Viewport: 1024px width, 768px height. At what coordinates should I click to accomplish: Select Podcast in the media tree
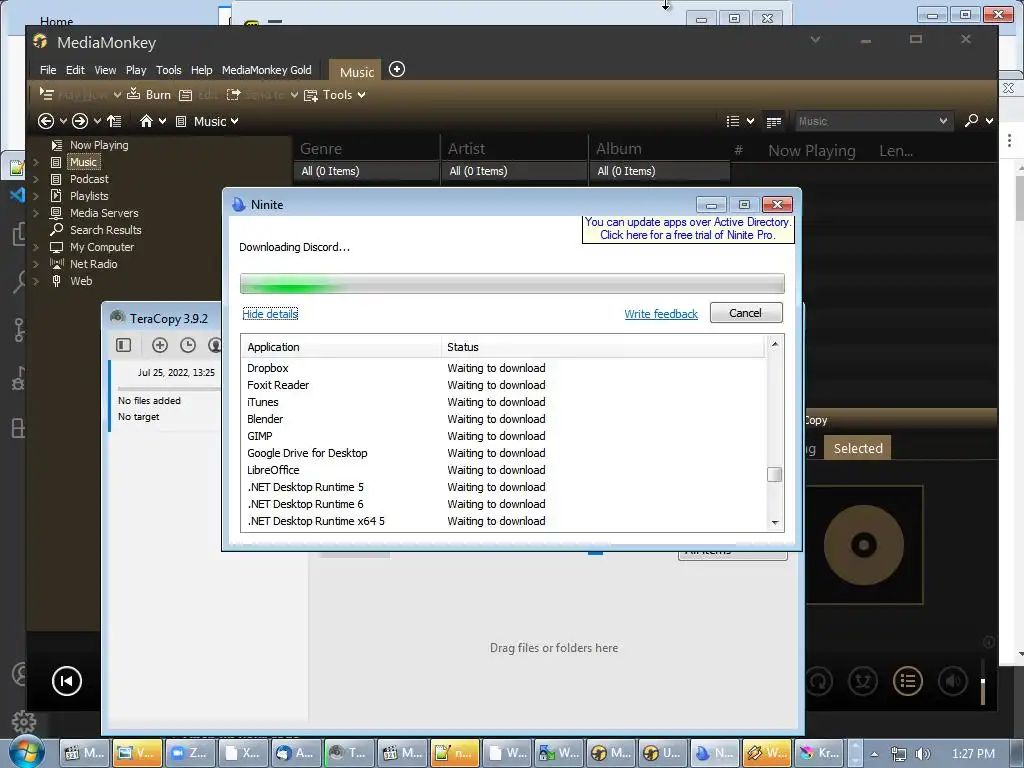(89, 179)
